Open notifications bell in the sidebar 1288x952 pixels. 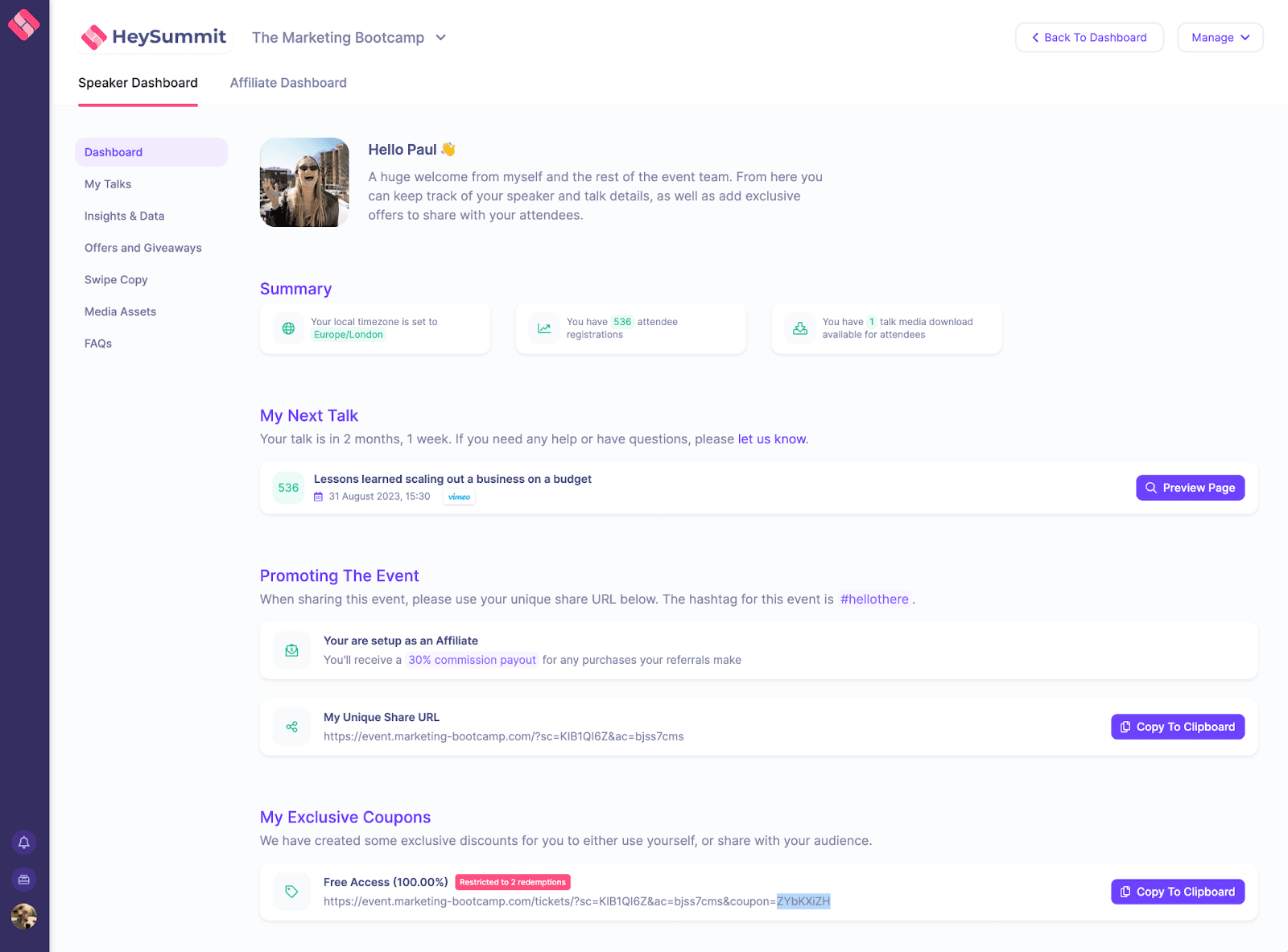(x=24, y=843)
